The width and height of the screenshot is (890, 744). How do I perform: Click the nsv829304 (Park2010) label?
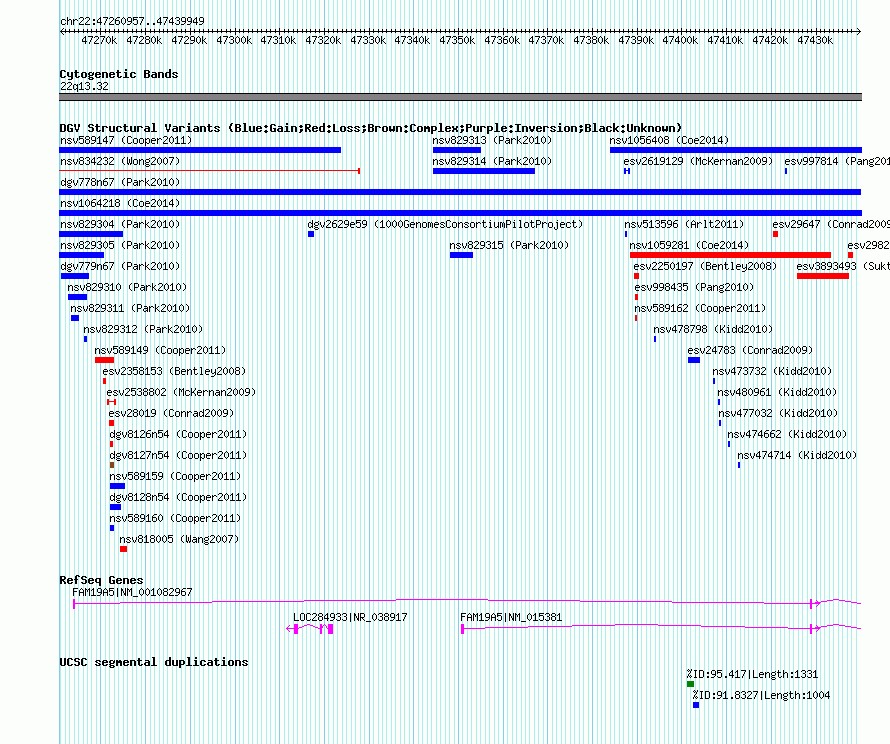[120, 224]
